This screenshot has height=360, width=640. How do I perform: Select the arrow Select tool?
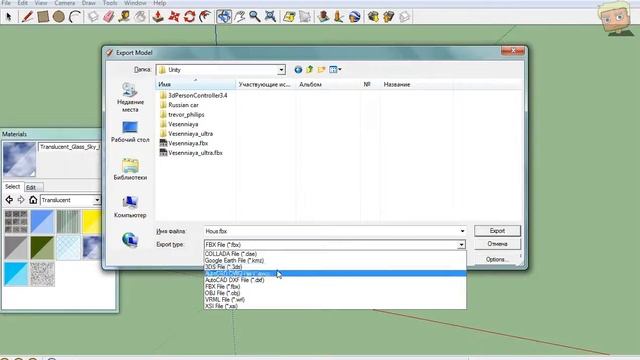pyautogui.click(x=9, y=17)
